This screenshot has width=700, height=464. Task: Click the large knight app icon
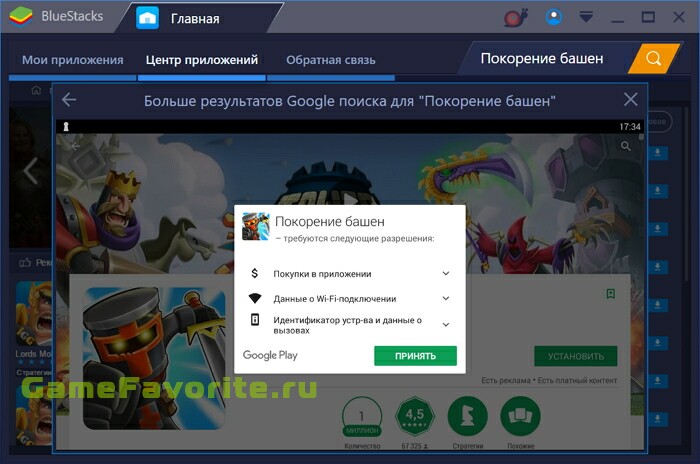(x=154, y=359)
